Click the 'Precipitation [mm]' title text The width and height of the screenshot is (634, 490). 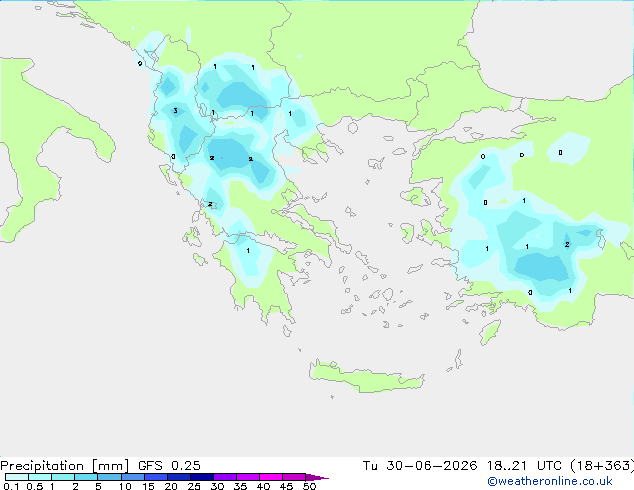(64, 466)
